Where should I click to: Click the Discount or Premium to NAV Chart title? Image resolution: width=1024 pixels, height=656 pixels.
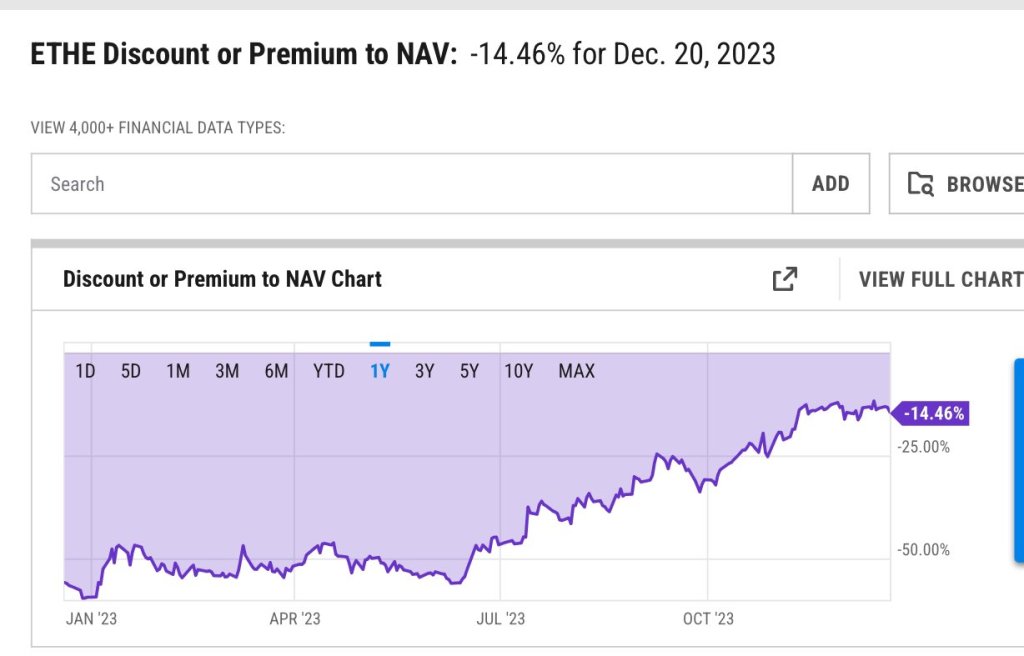click(x=222, y=279)
